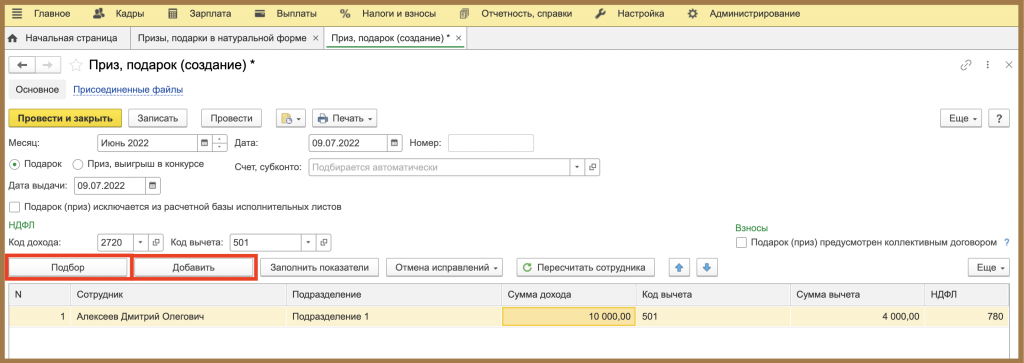Open the Присоединенные файлы link

pos(127,89)
